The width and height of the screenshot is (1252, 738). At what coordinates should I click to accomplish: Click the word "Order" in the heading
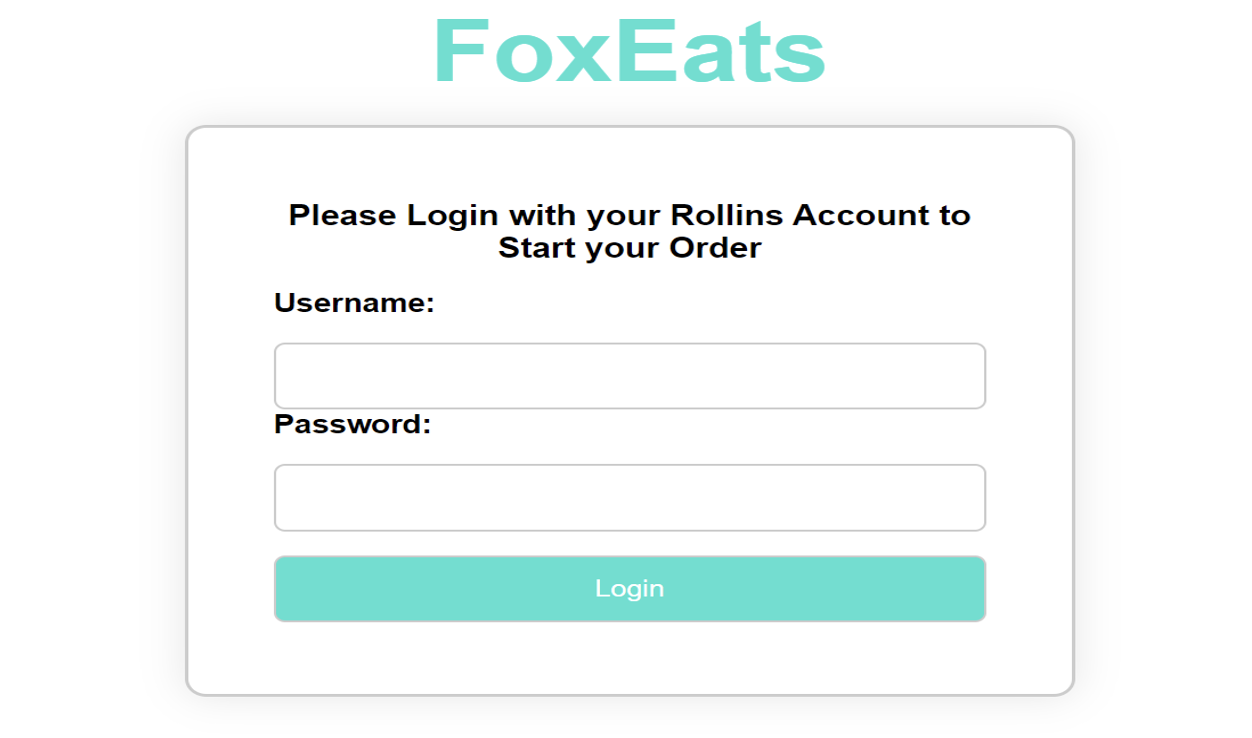(x=715, y=247)
